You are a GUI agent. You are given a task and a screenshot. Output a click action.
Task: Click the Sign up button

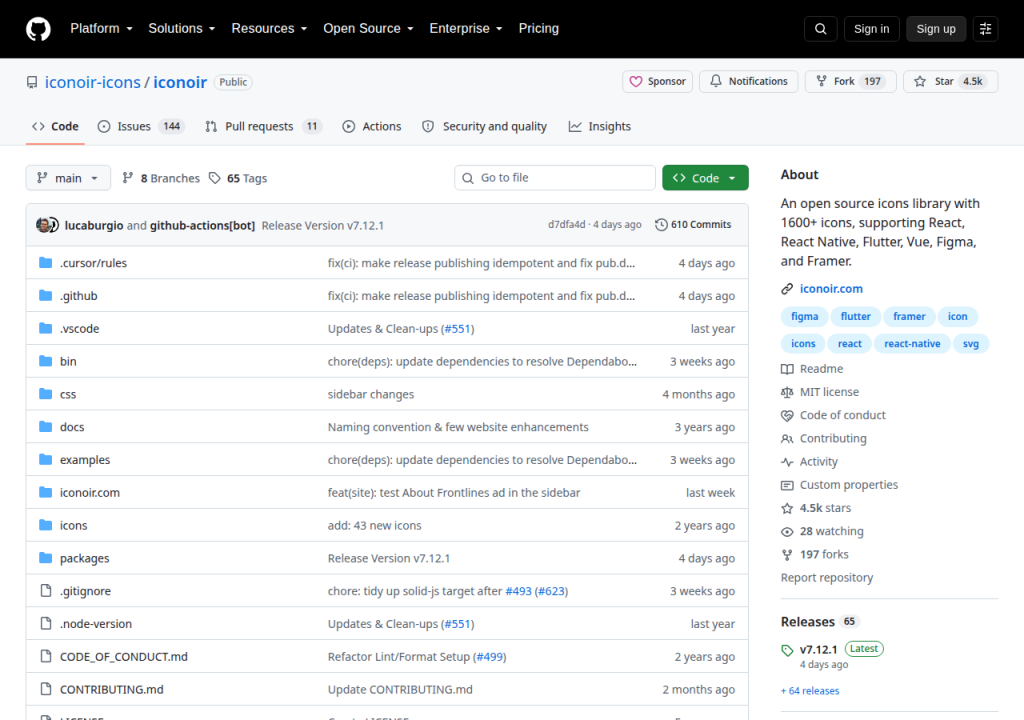click(x=936, y=29)
